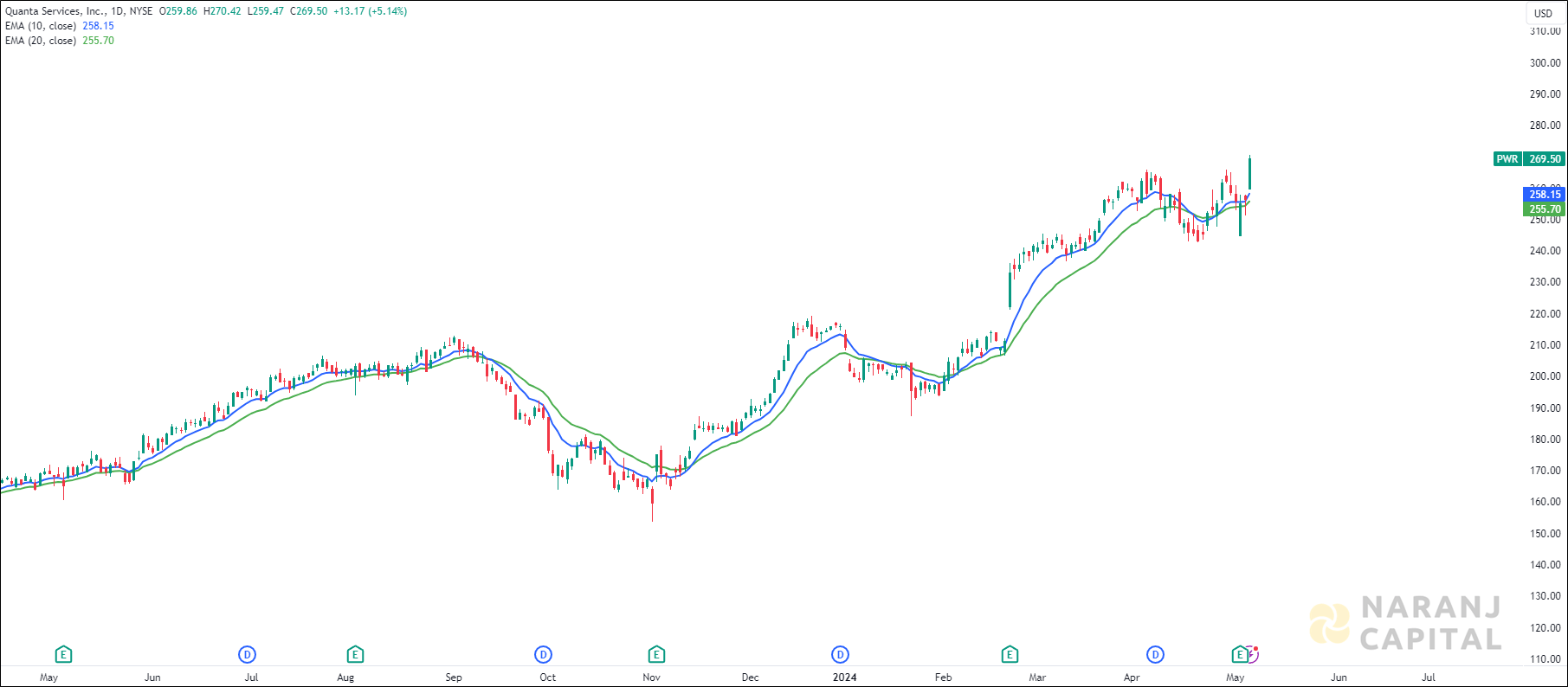Click the 2024 label on time axis
The height and width of the screenshot is (687, 1568).
point(844,677)
